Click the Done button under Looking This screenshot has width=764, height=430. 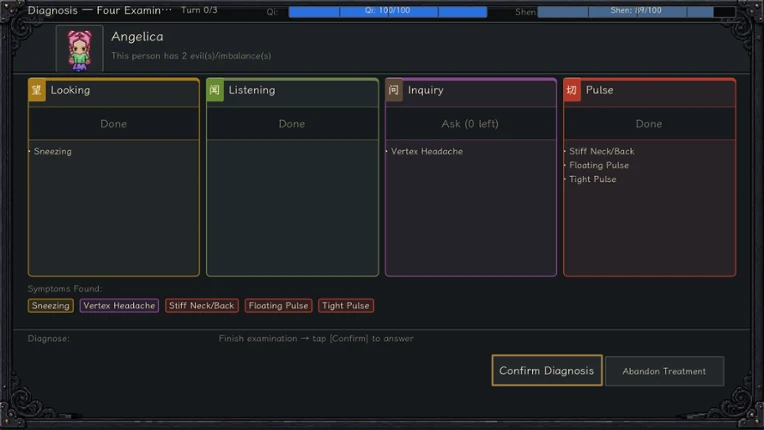(x=114, y=124)
